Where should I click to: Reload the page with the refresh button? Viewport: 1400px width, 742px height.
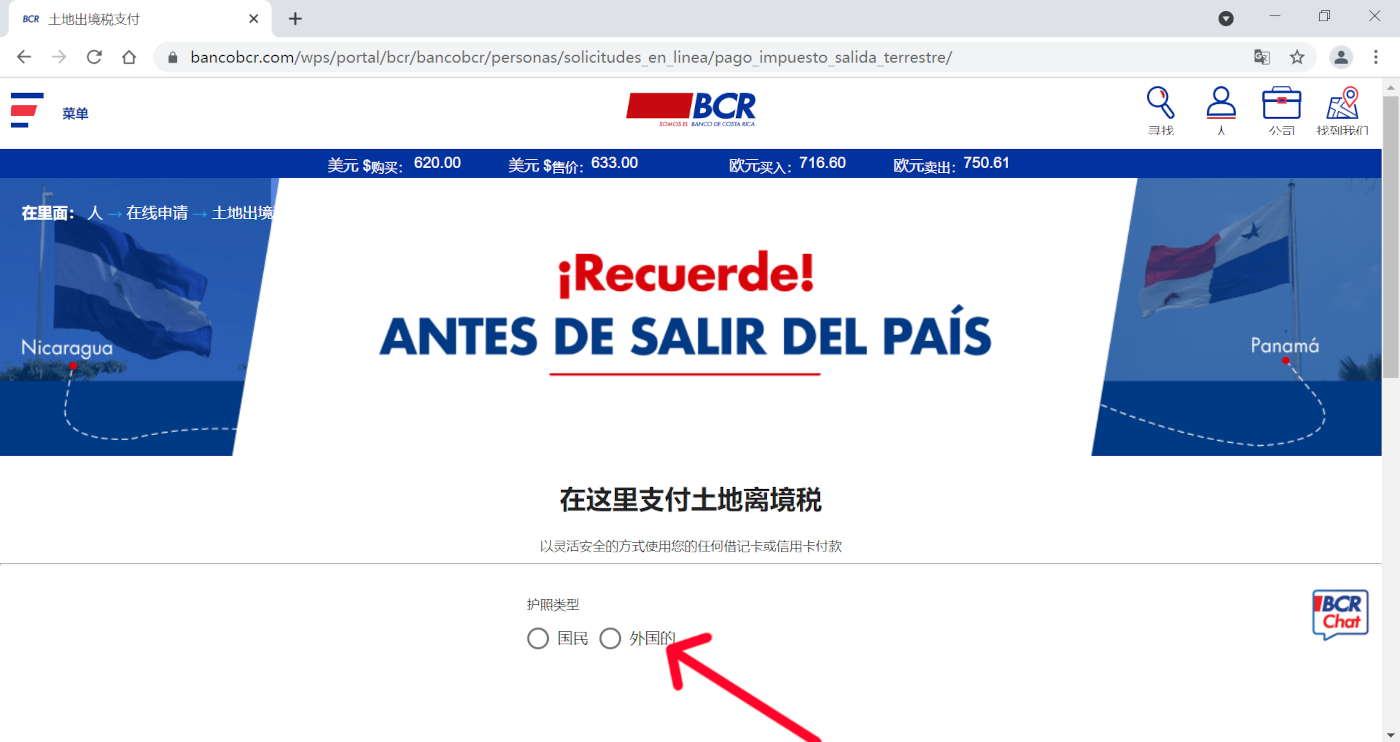click(x=94, y=57)
